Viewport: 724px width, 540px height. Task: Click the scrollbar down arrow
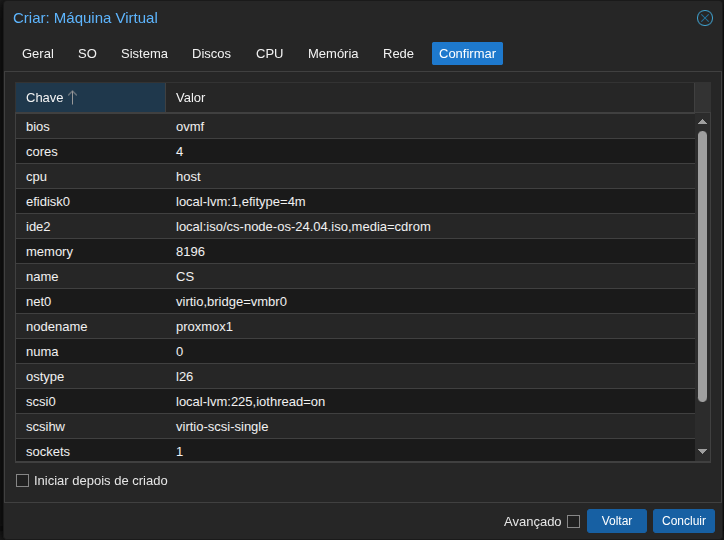point(702,451)
